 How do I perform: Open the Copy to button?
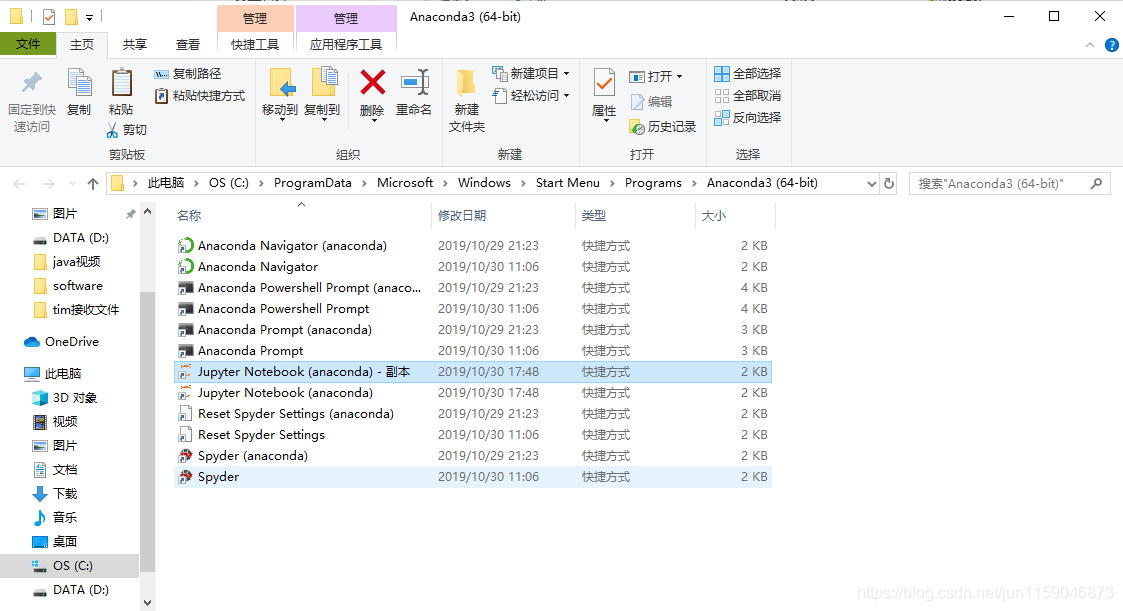click(322, 94)
